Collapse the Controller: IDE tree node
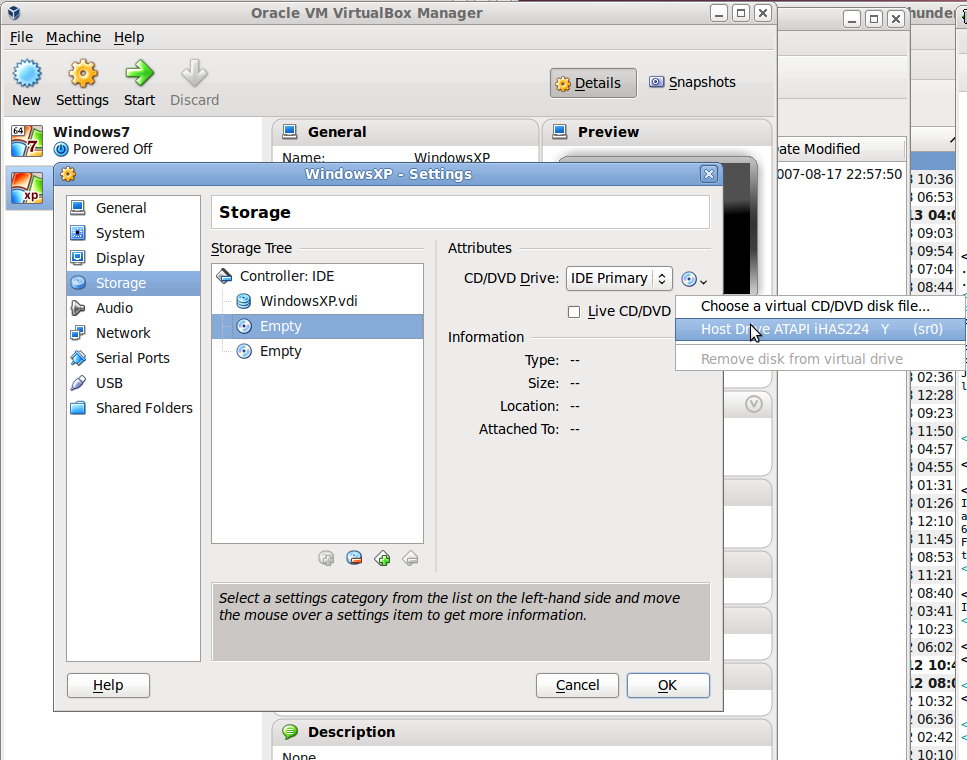 (x=224, y=276)
